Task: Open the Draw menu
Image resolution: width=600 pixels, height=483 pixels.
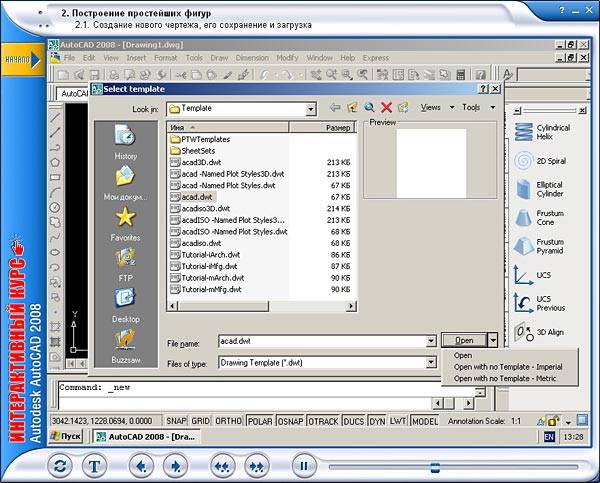Action: click(x=219, y=58)
